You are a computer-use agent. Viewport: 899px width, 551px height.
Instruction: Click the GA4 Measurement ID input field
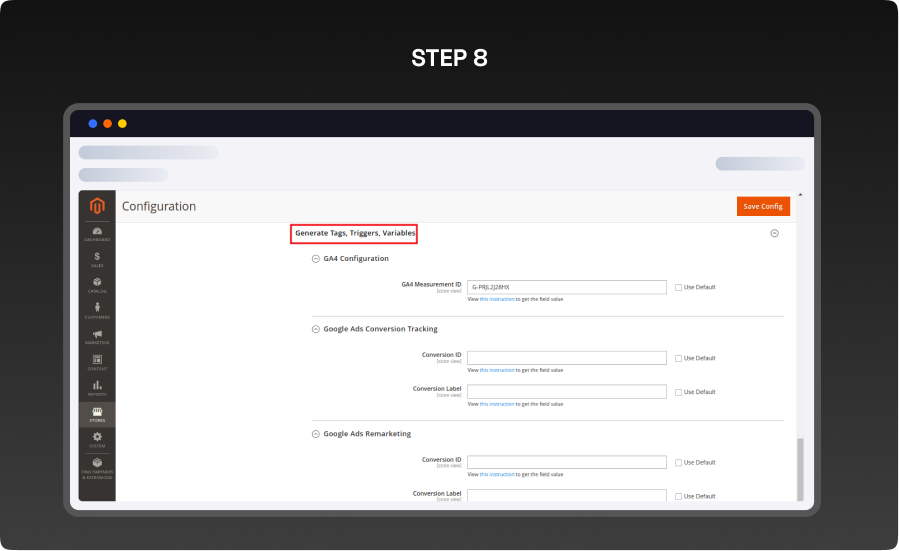pyautogui.click(x=566, y=287)
